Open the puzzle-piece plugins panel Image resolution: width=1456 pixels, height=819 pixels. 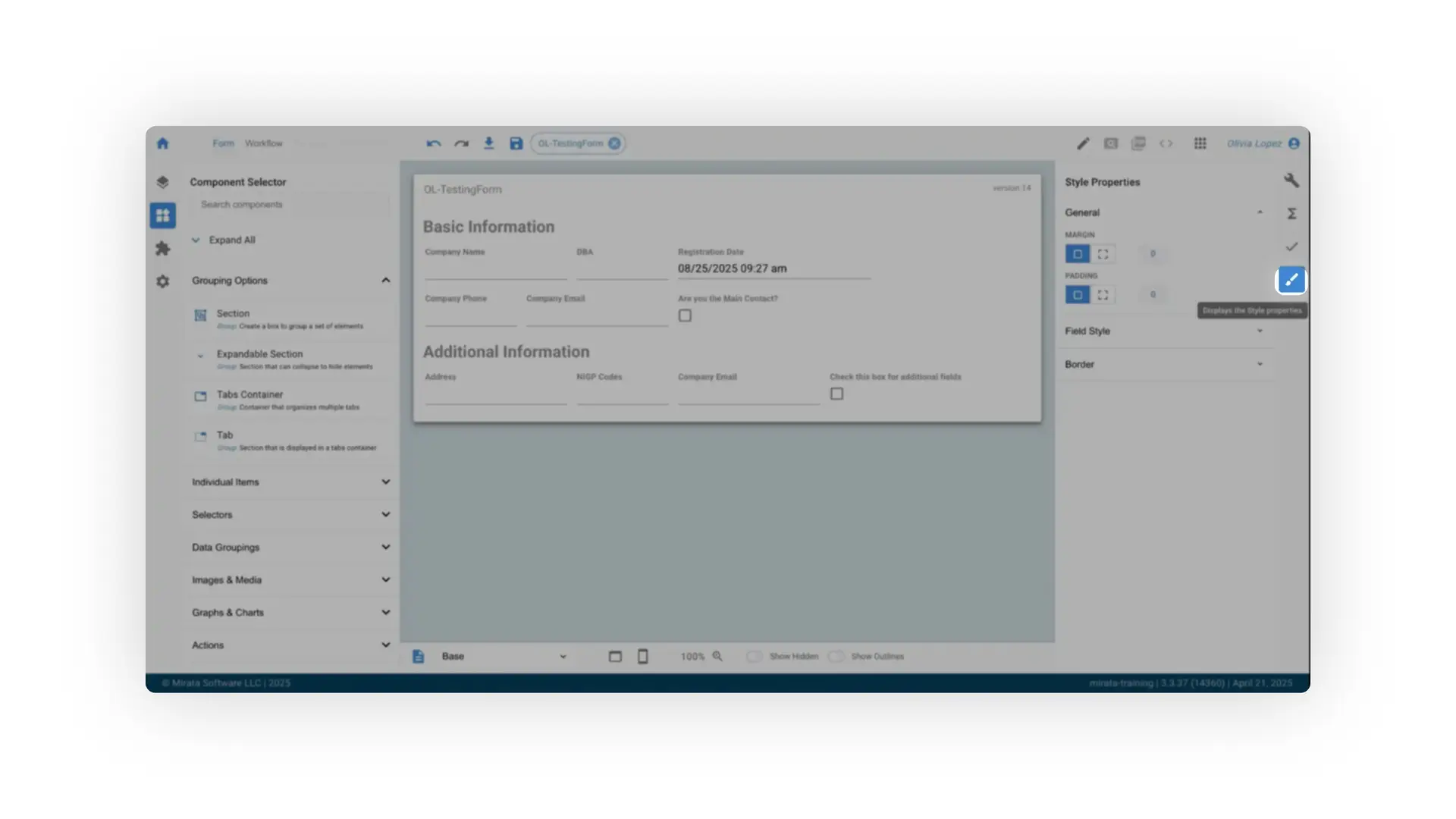click(x=162, y=248)
